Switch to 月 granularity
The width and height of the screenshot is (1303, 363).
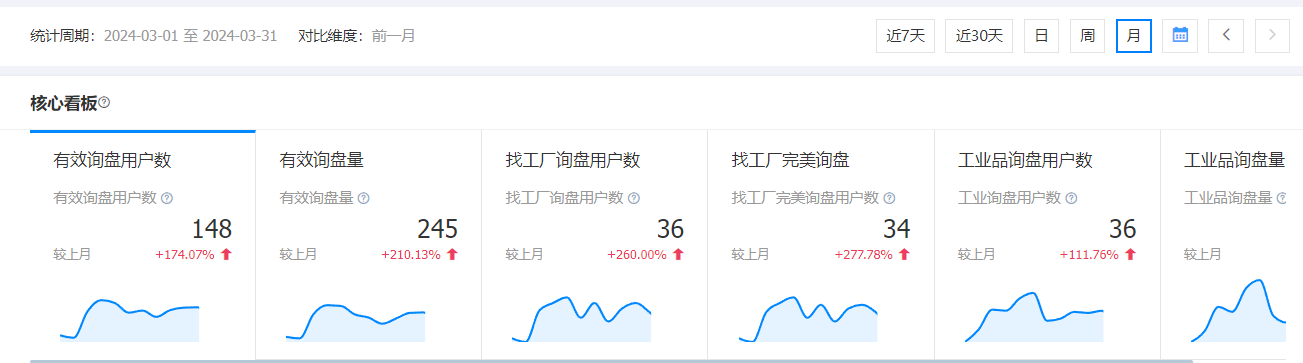coord(1133,36)
